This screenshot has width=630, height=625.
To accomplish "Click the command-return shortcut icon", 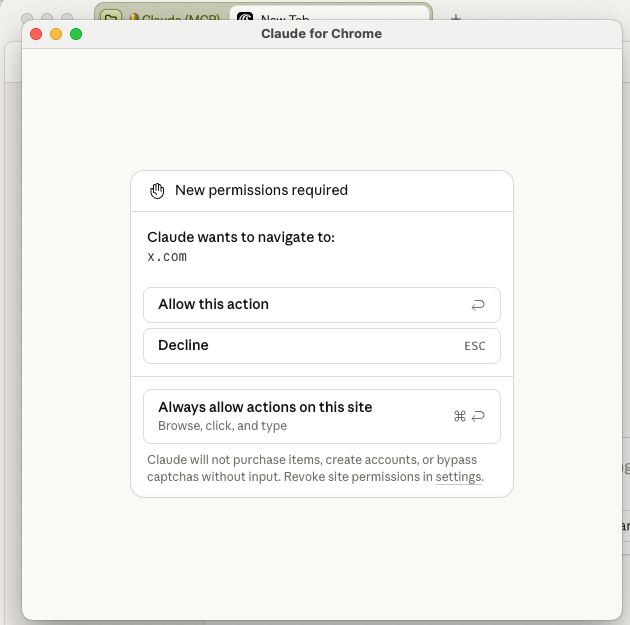I will tap(469, 416).
